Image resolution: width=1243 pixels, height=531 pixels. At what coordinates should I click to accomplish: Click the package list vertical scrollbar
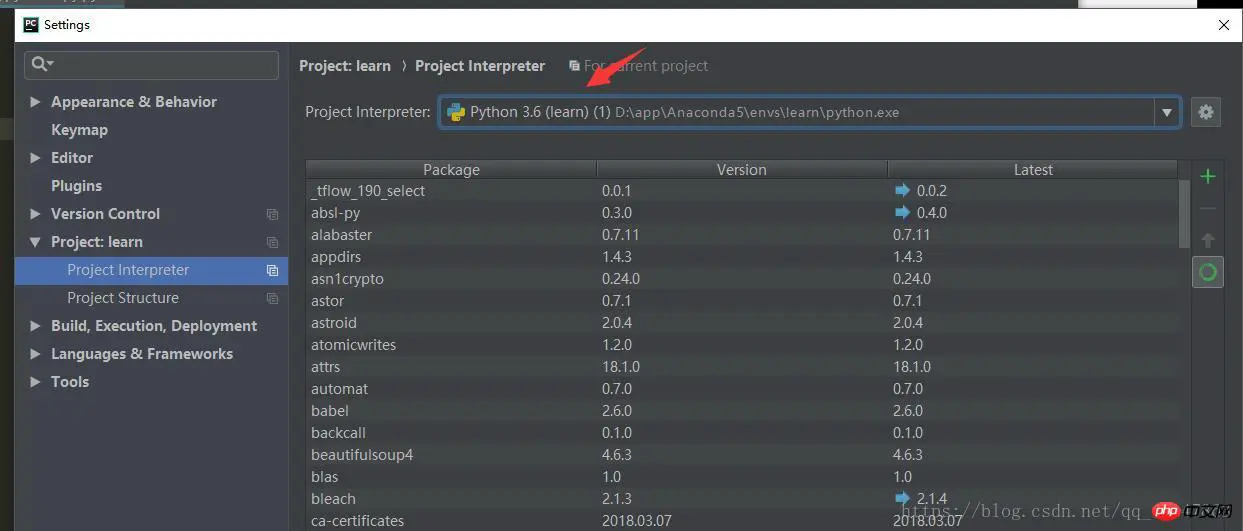pos(1185,212)
